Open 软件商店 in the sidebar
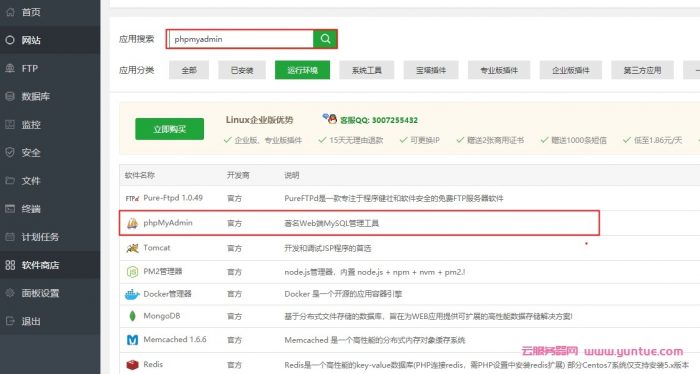Screen dimensions: 700x374 coord(40,265)
